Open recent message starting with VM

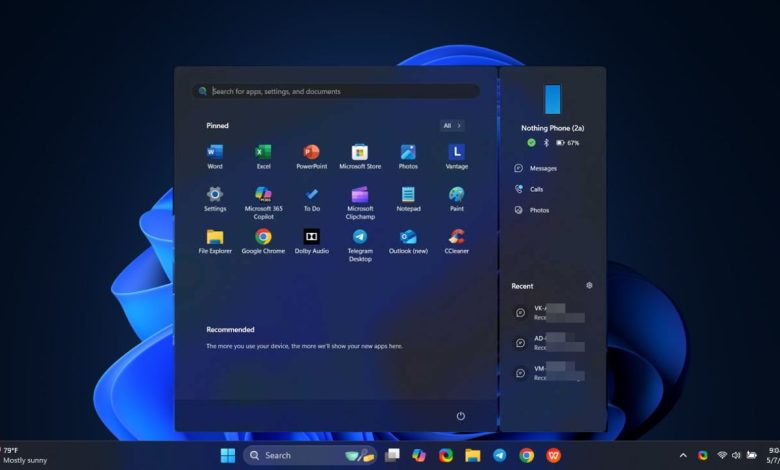[x=549, y=373]
